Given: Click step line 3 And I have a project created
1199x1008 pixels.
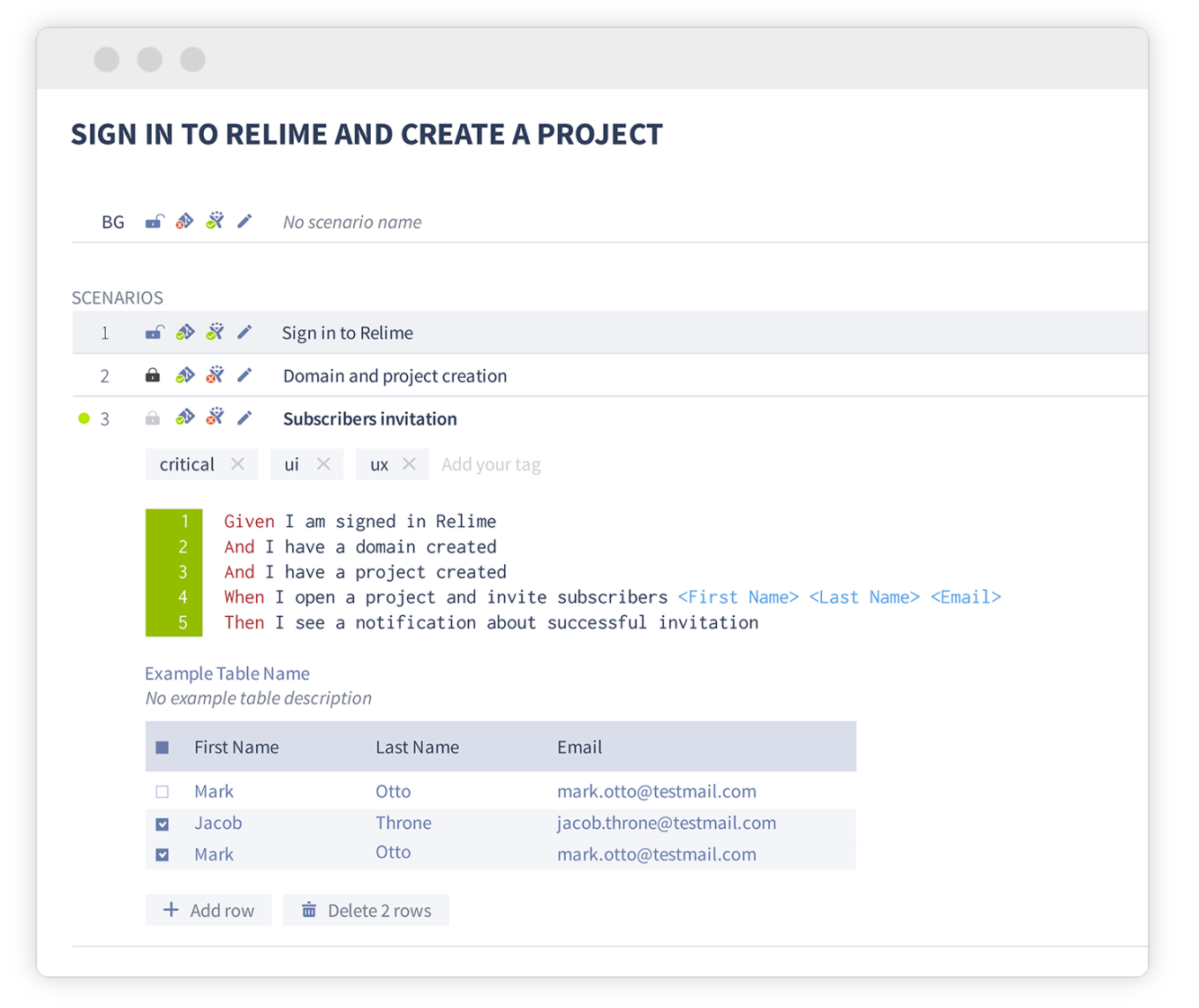Looking at the screenshot, I should point(365,572).
